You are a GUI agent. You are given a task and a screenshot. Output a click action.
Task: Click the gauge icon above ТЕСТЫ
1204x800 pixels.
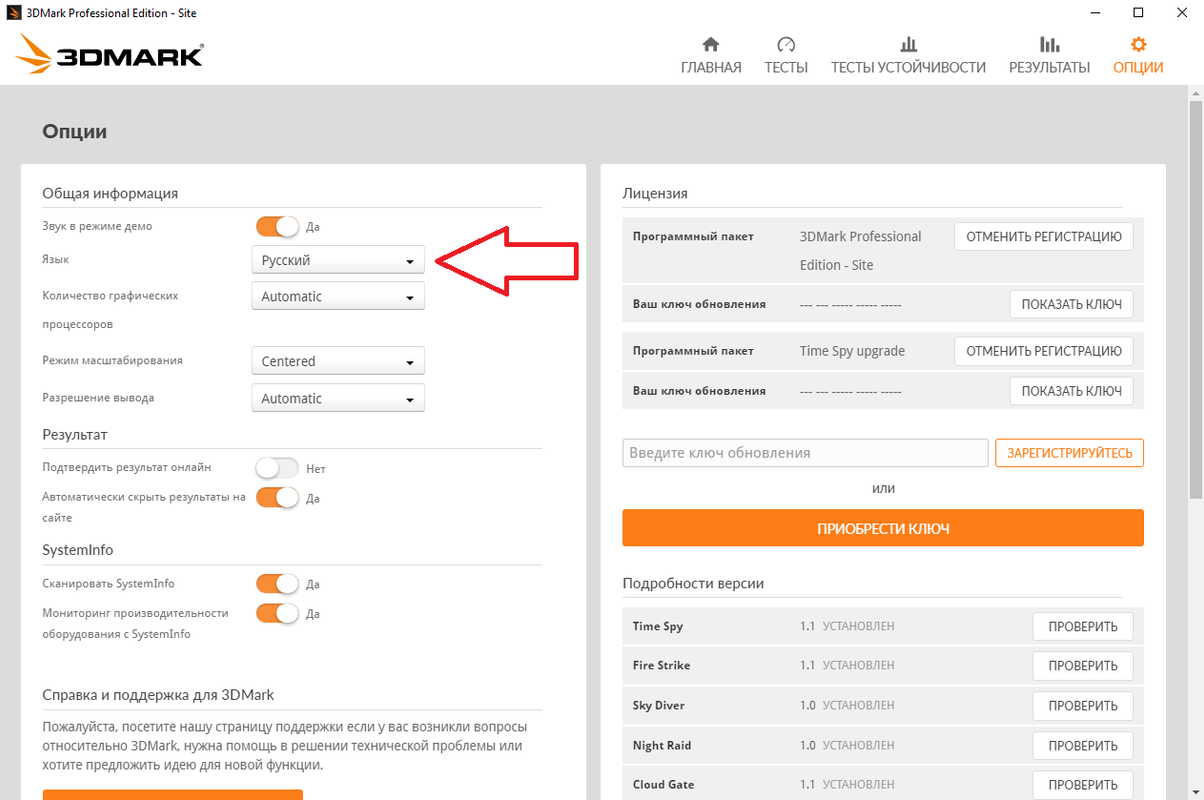point(786,45)
